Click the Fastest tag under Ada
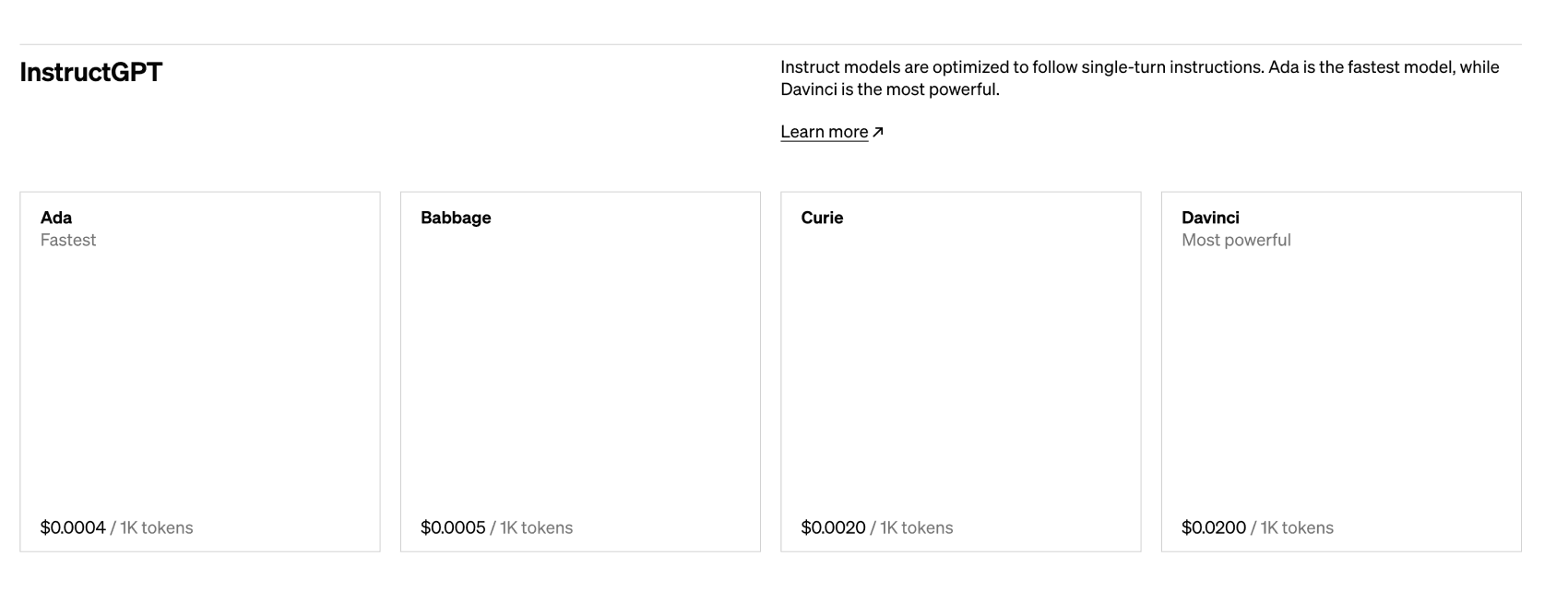Viewport: 1568px width, 592px height. click(x=68, y=240)
